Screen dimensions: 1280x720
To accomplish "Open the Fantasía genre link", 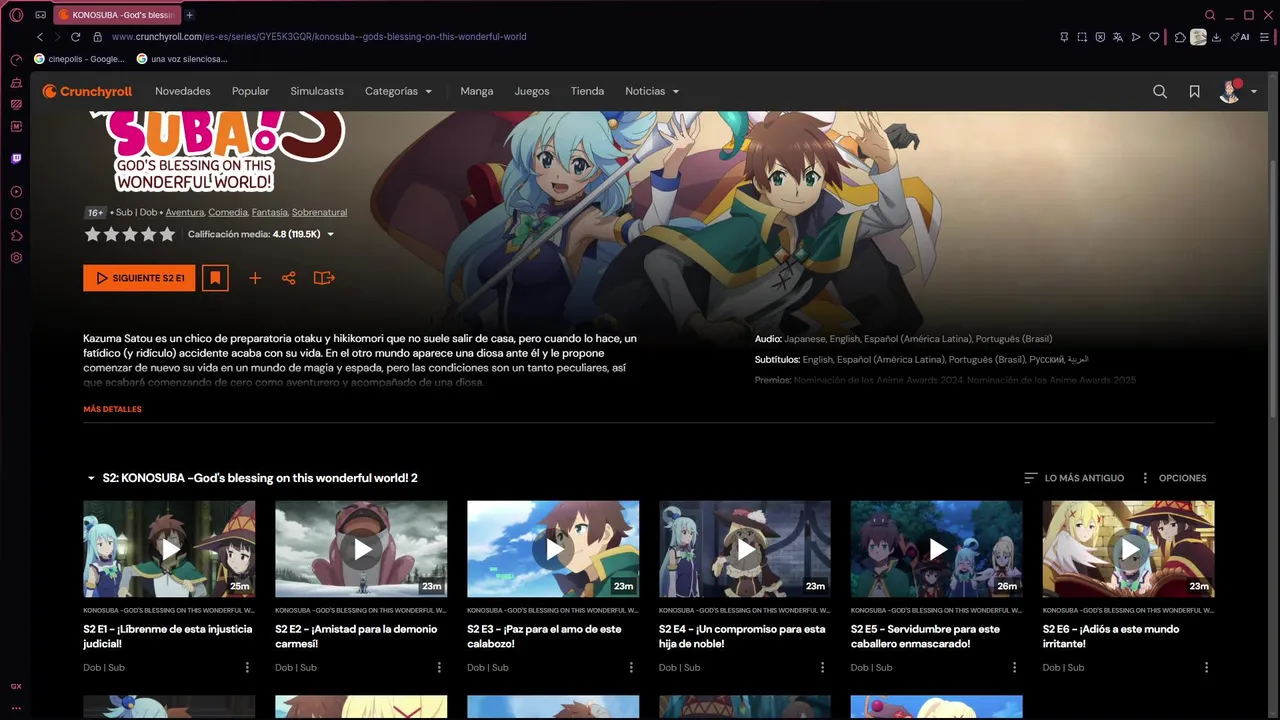I will point(270,212).
